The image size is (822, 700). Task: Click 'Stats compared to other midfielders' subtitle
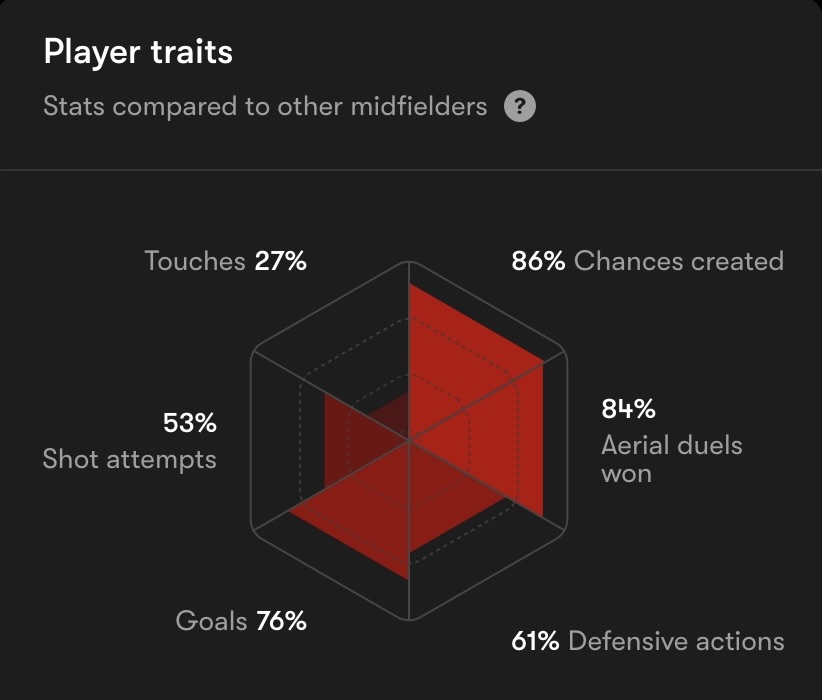[265, 106]
